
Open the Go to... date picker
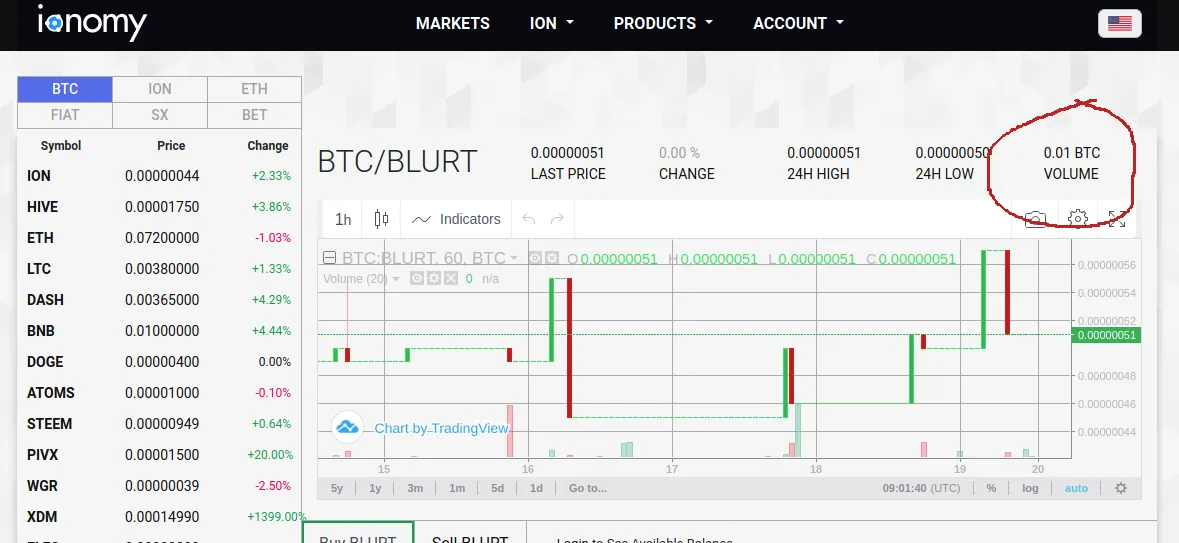pyautogui.click(x=587, y=488)
